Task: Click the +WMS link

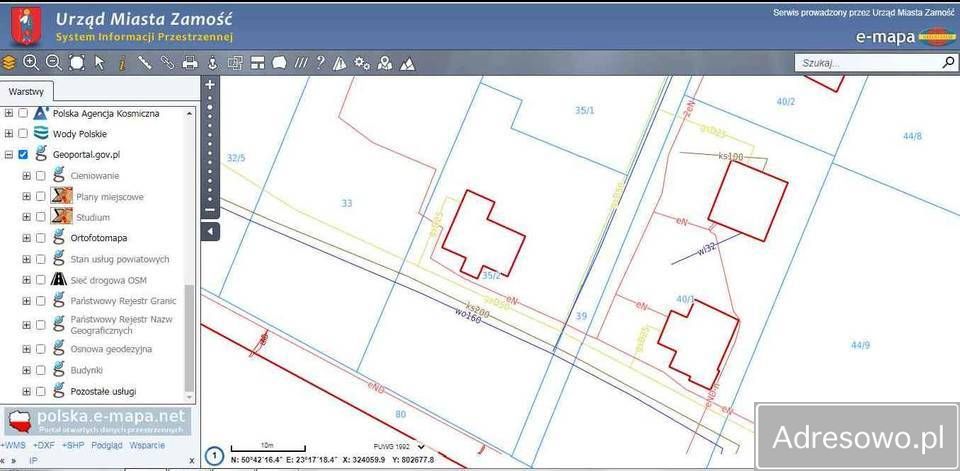Action: pyautogui.click(x=13, y=445)
